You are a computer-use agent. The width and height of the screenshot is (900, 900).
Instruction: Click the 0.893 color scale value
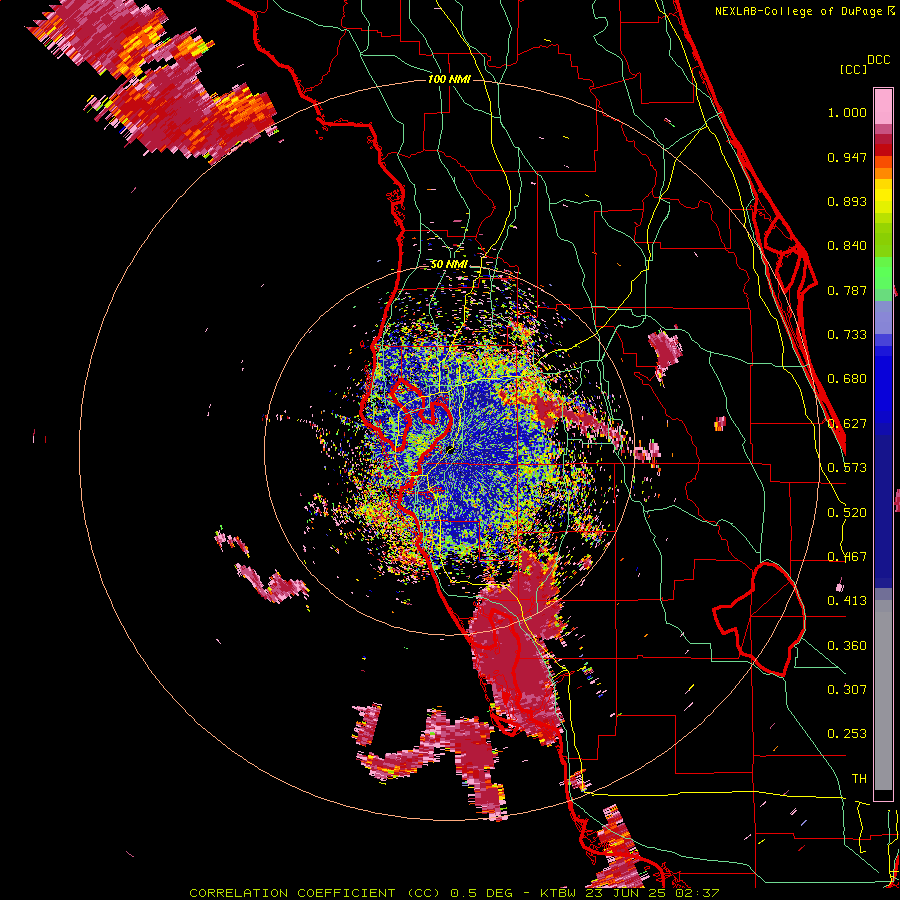(x=847, y=201)
